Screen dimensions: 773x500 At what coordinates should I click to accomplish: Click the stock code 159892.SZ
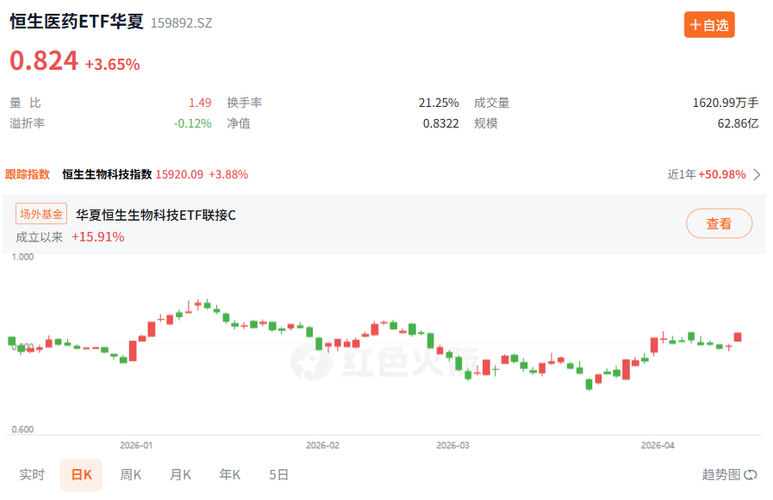click(x=182, y=22)
